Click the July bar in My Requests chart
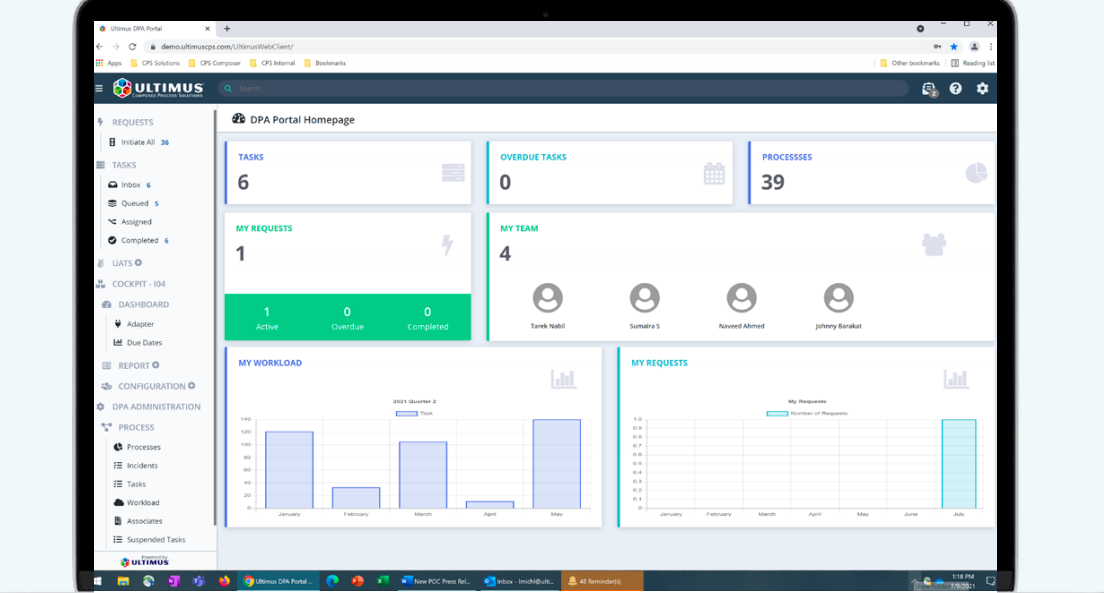Image resolution: width=1104 pixels, height=593 pixels. (959, 463)
